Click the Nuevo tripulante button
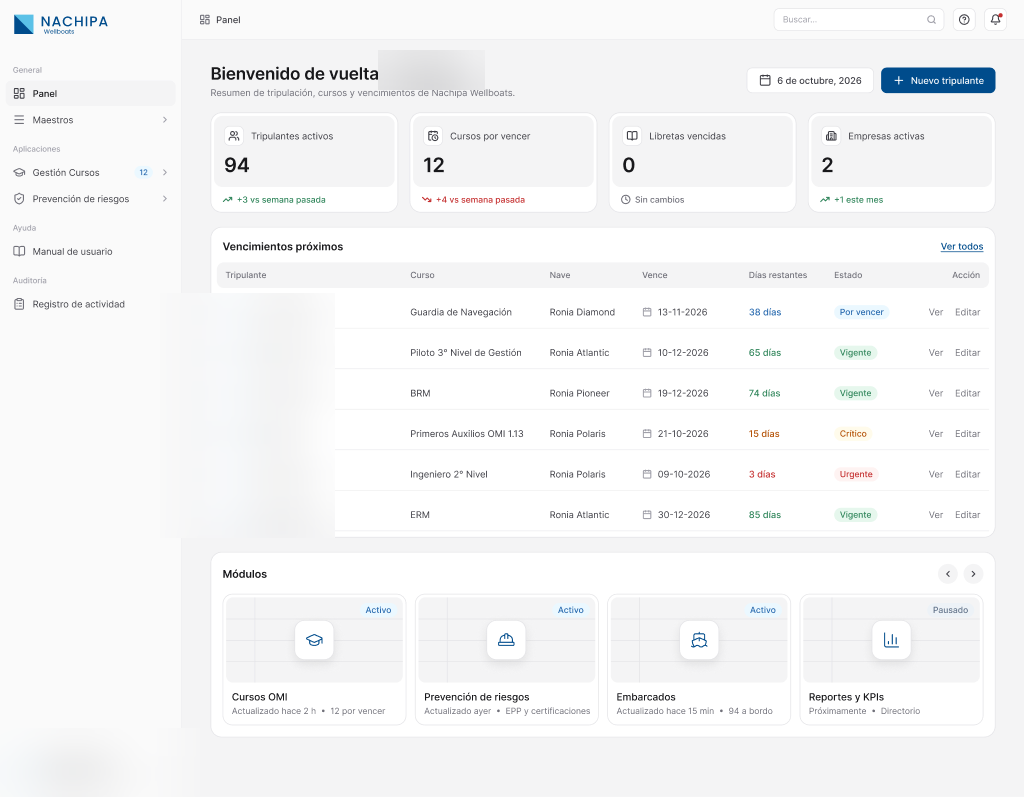1024x797 pixels. pos(938,80)
